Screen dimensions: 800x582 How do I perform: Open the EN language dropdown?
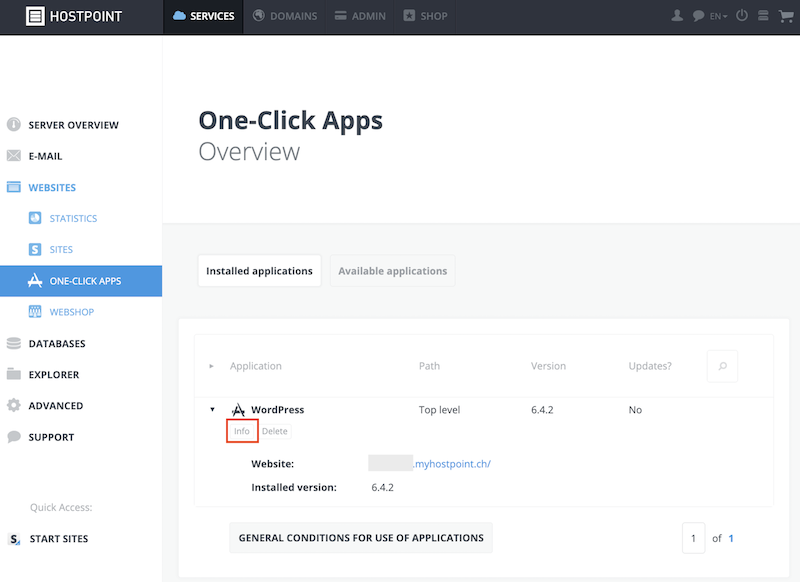coord(718,16)
